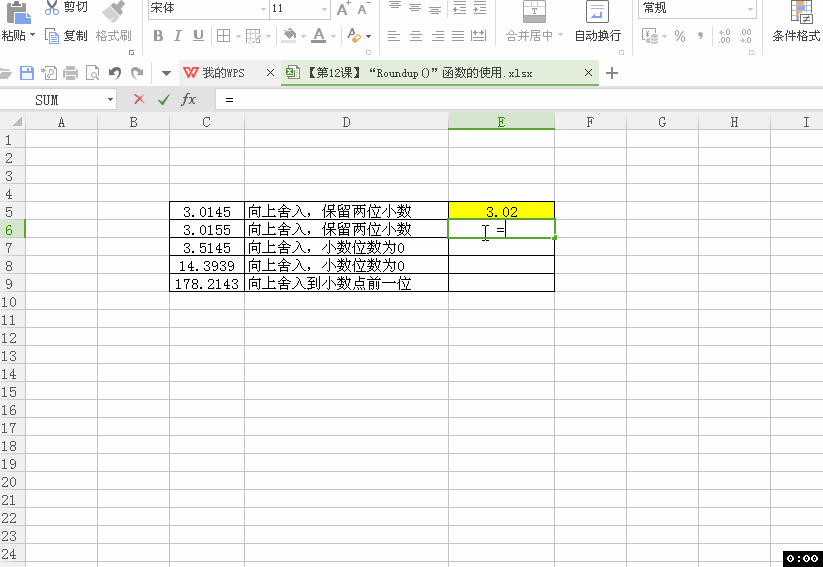
Task: Select column D header
Action: click(x=346, y=122)
